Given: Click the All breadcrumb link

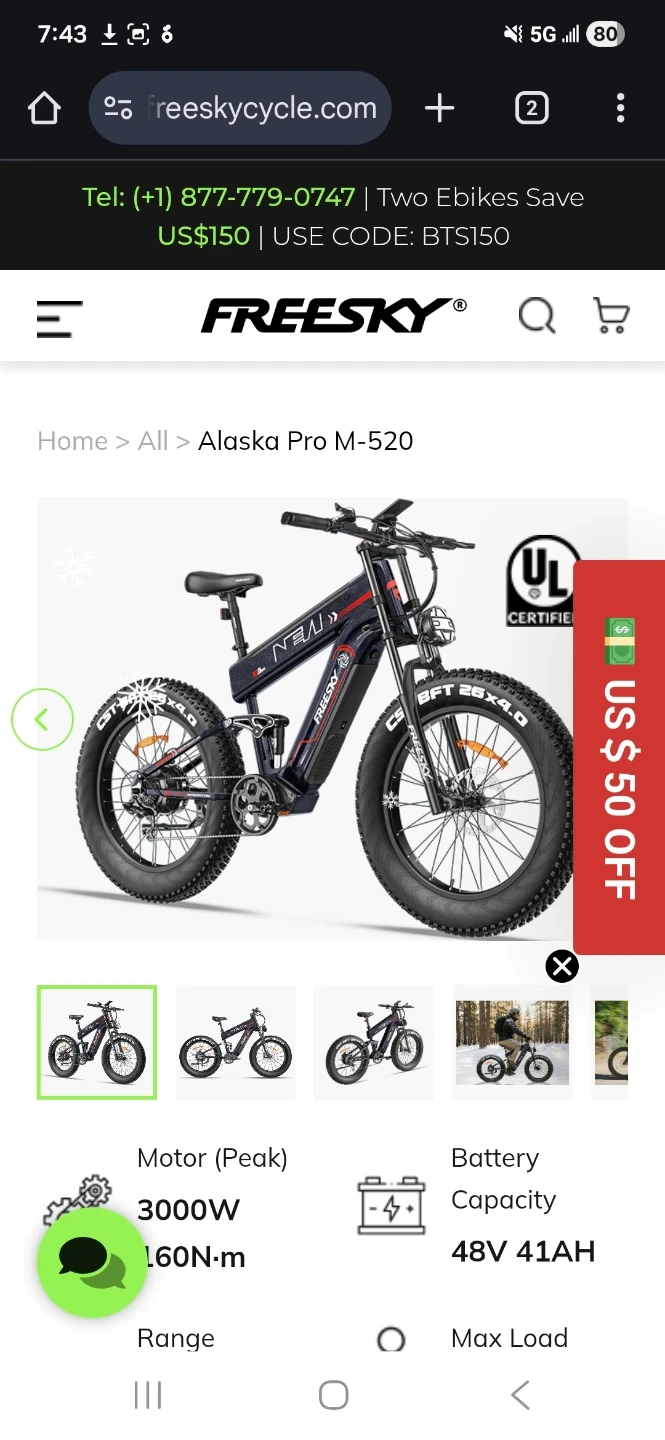Looking at the screenshot, I should [x=153, y=441].
